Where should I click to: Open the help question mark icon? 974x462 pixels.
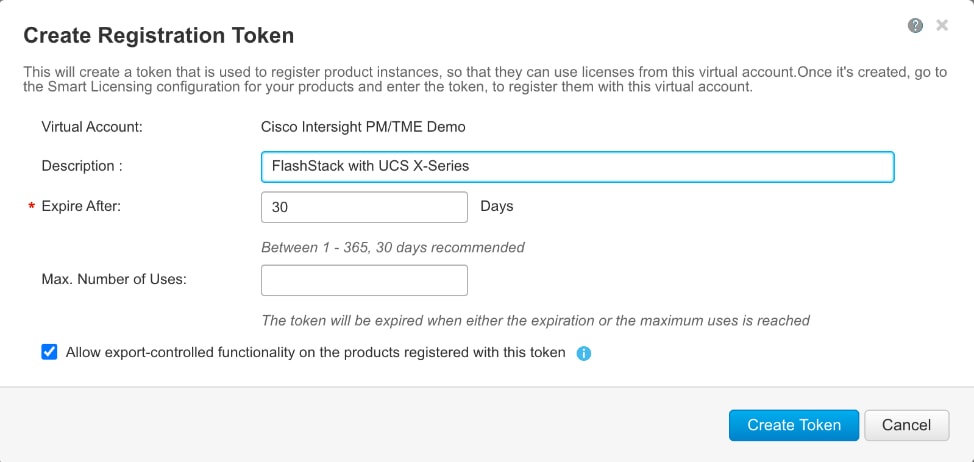915,25
